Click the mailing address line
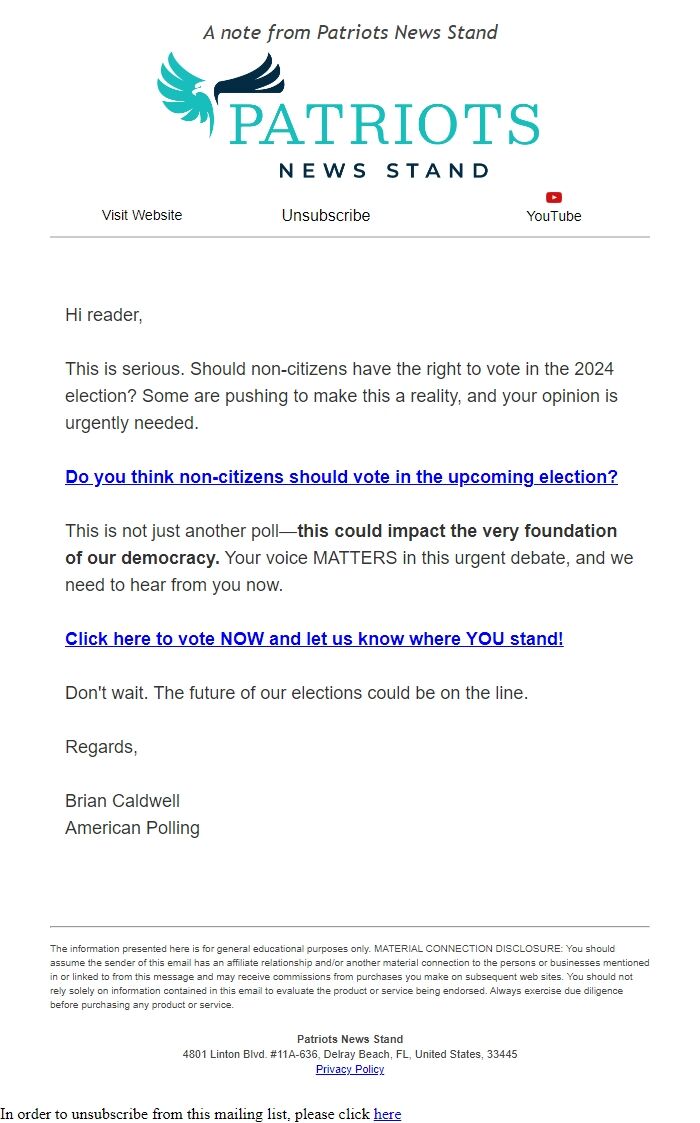The image size is (700, 1123). (x=349, y=1053)
